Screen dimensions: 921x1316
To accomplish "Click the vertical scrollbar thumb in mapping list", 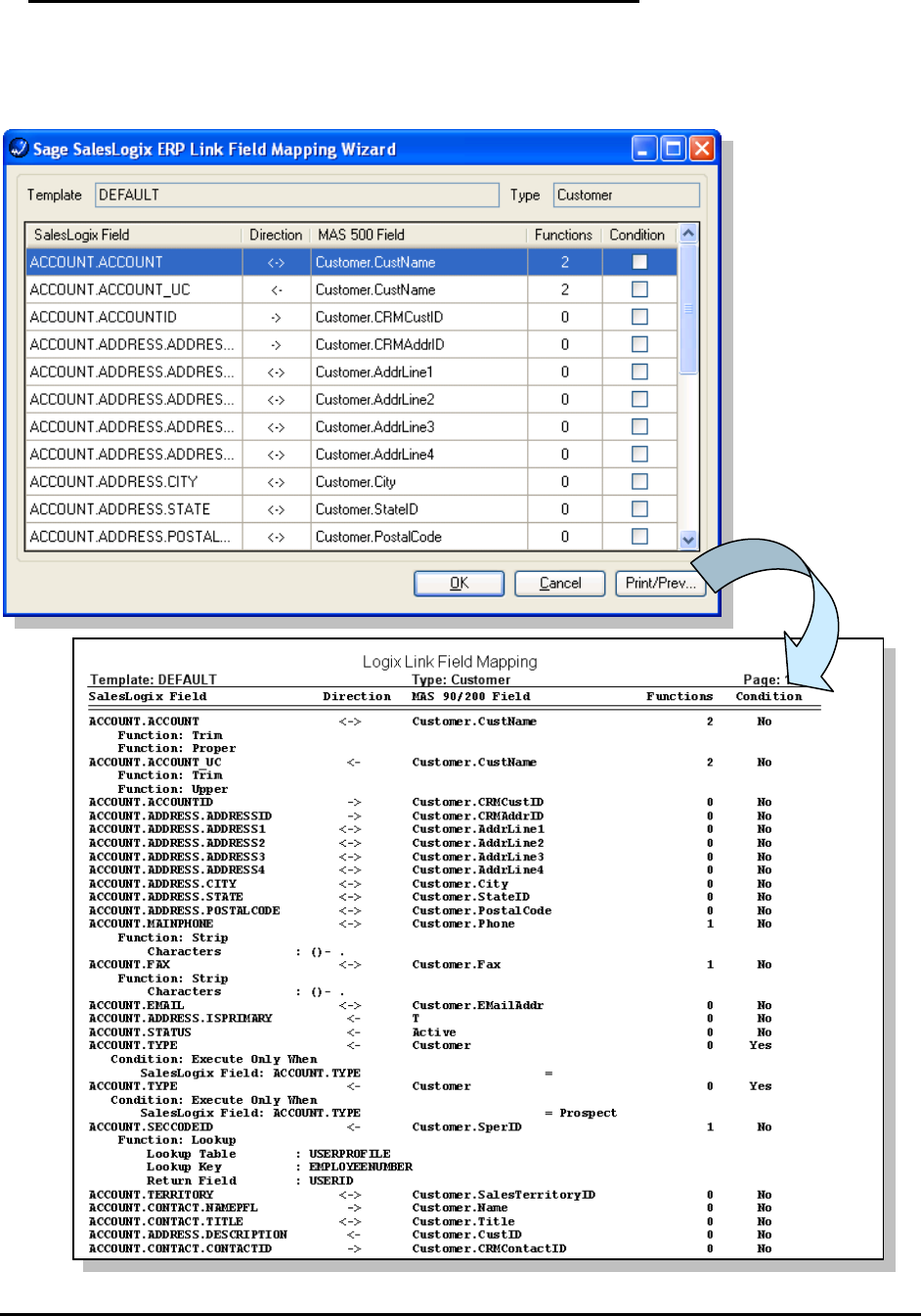I will 688,309.
